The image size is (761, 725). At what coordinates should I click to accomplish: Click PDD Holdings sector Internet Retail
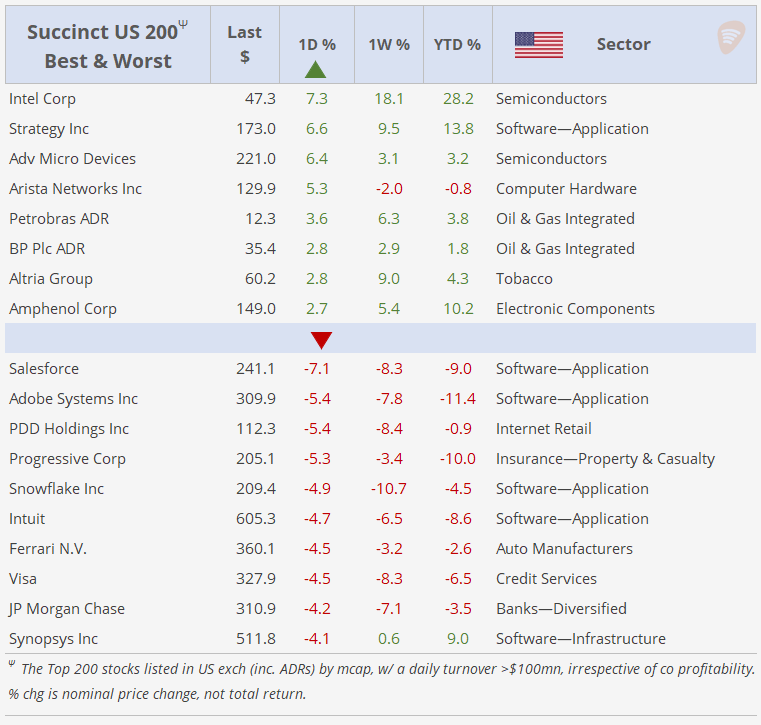[x=544, y=429]
